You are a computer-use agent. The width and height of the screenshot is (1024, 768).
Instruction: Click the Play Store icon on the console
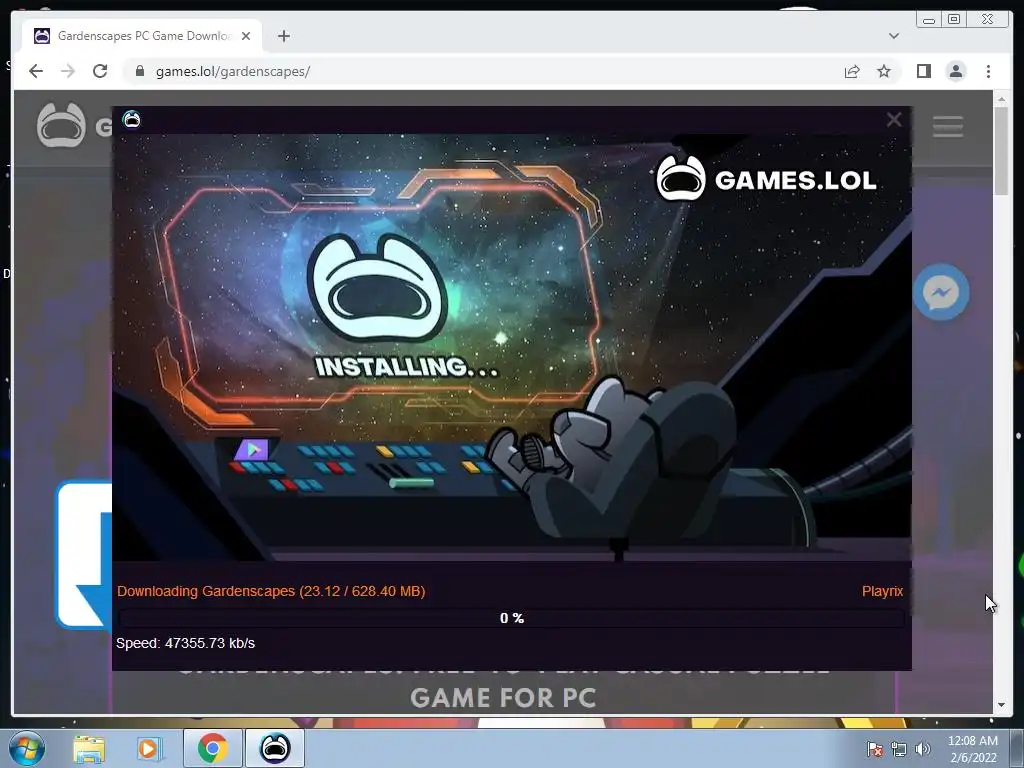click(252, 449)
